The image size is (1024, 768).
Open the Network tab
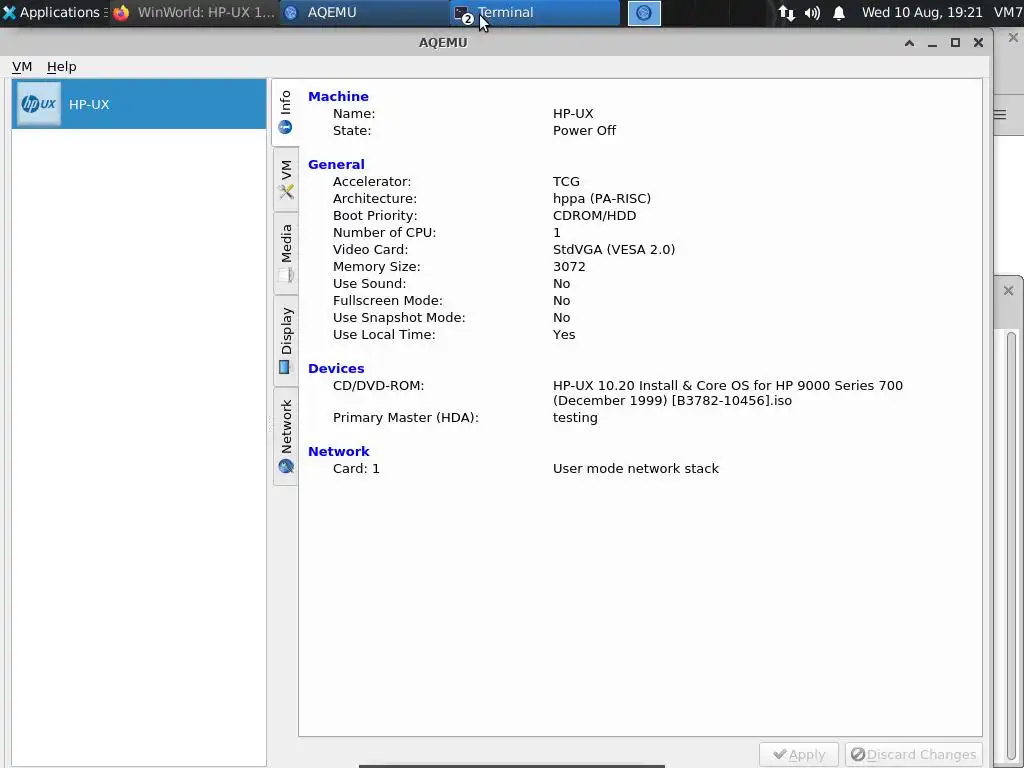[x=285, y=436]
